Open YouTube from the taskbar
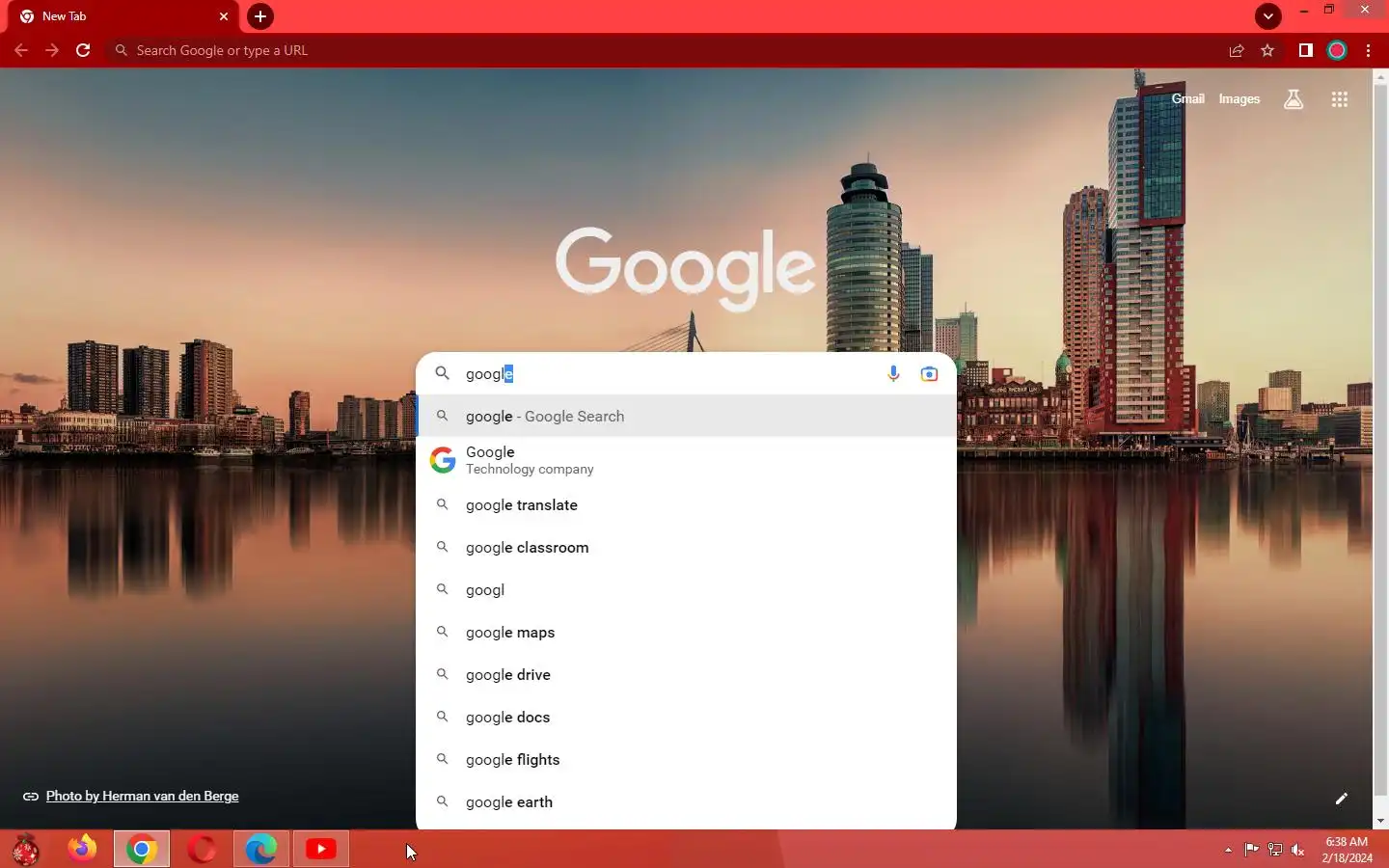1389x868 pixels. (x=321, y=849)
